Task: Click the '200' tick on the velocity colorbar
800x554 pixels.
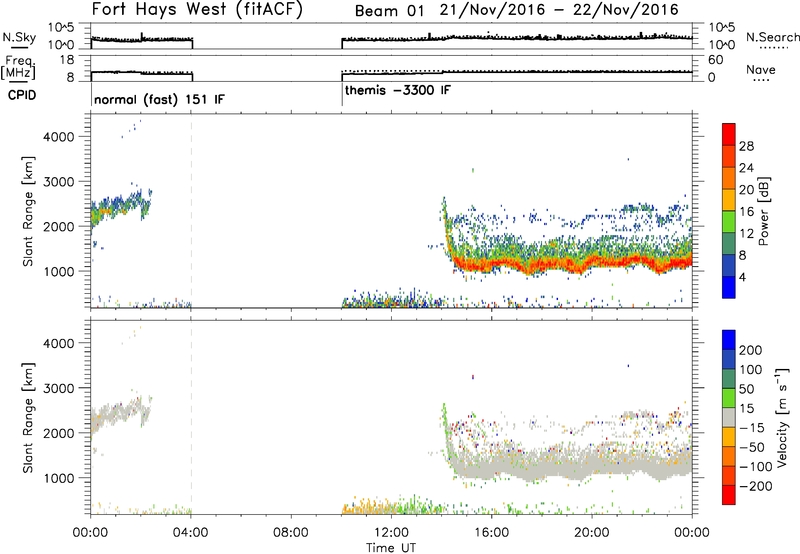Action: pyautogui.click(x=751, y=350)
